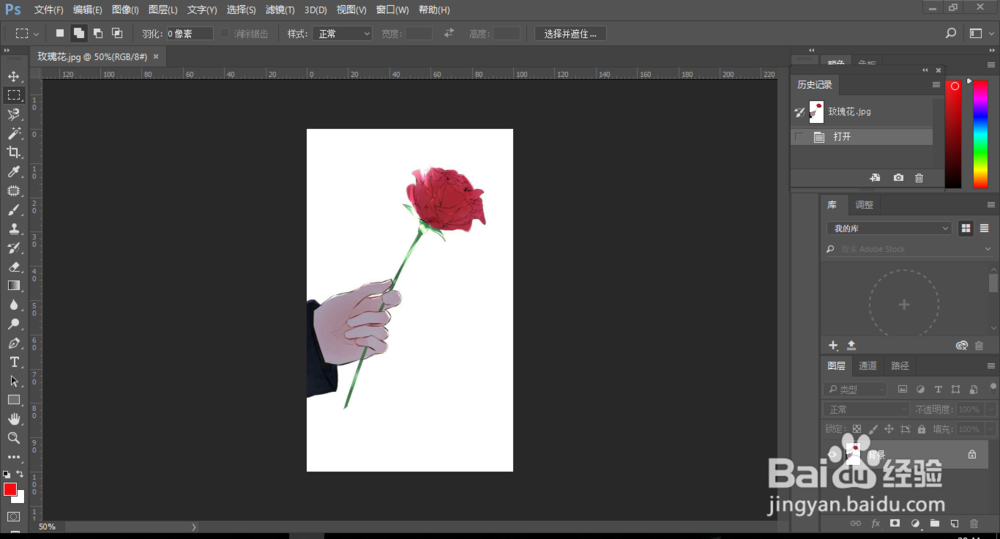Click the add to selection icon

[x=78, y=33]
